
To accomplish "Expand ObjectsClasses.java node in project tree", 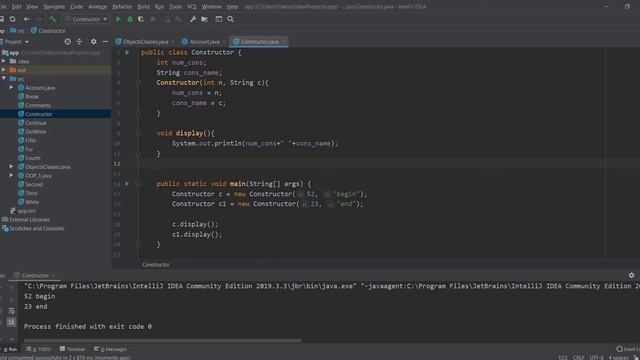I will click(x=11, y=167).
